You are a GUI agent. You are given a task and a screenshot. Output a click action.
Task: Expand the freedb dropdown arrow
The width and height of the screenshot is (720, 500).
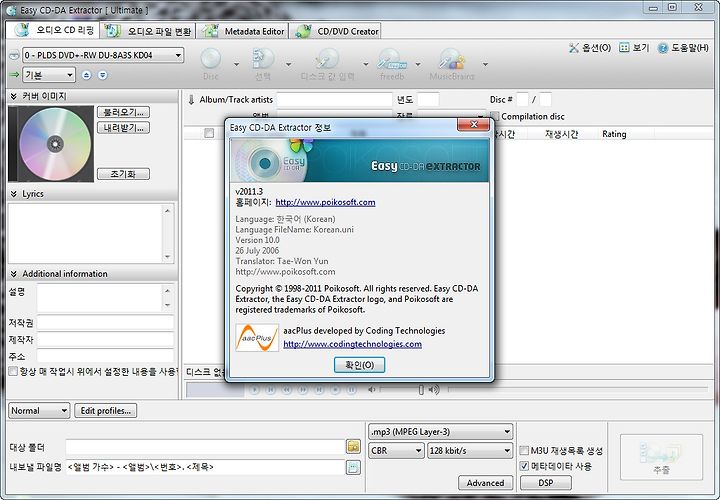click(x=418, y=64)
